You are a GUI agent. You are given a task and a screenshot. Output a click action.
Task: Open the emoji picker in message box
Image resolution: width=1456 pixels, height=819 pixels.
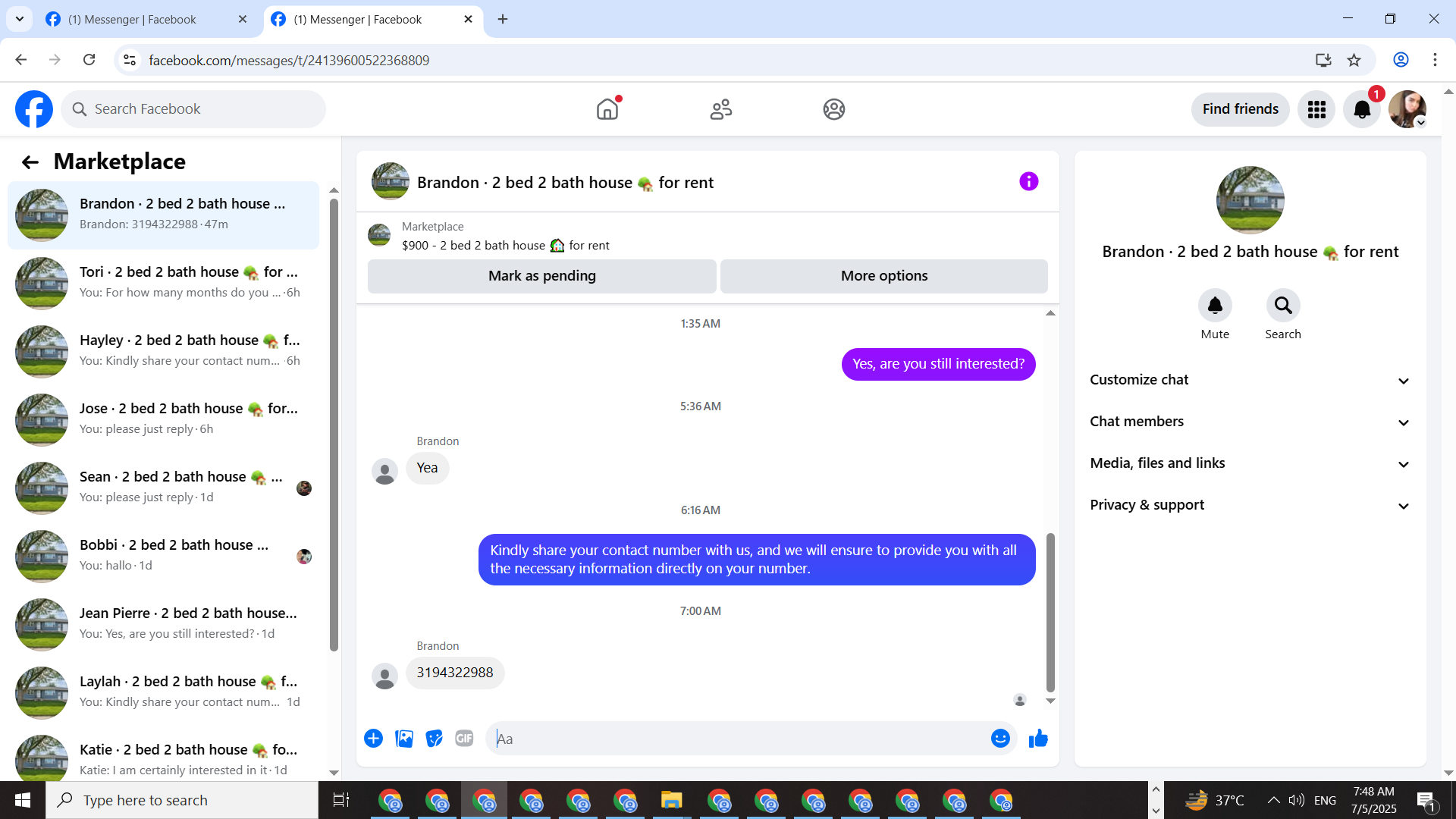click(x=1000, y=739)
